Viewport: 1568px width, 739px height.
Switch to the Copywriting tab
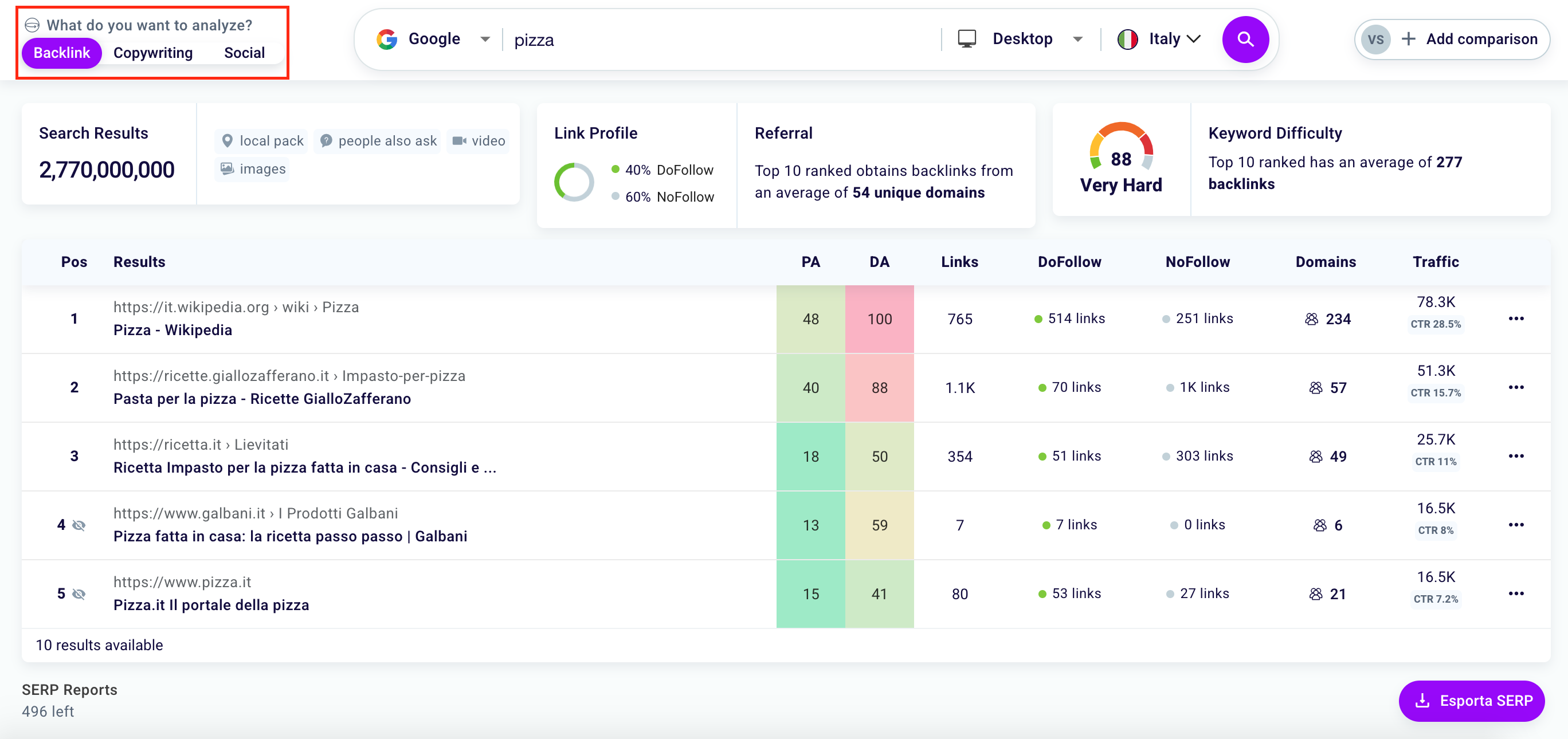(x=153, y=53)
